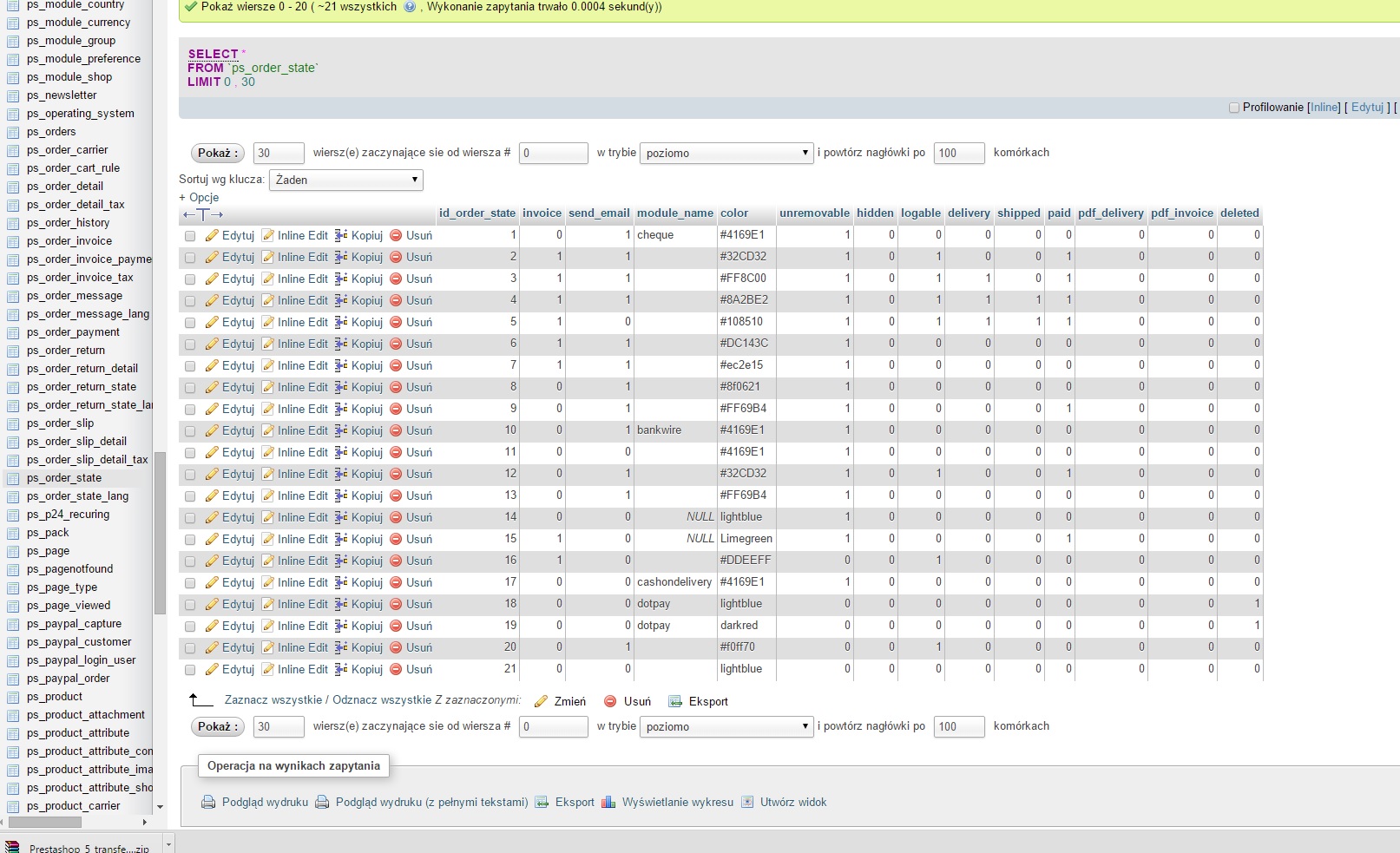This screenshot has width=1400, height=853.
Task: Click the pencil Edytuj icon for row 1
Action: point(212,236)
